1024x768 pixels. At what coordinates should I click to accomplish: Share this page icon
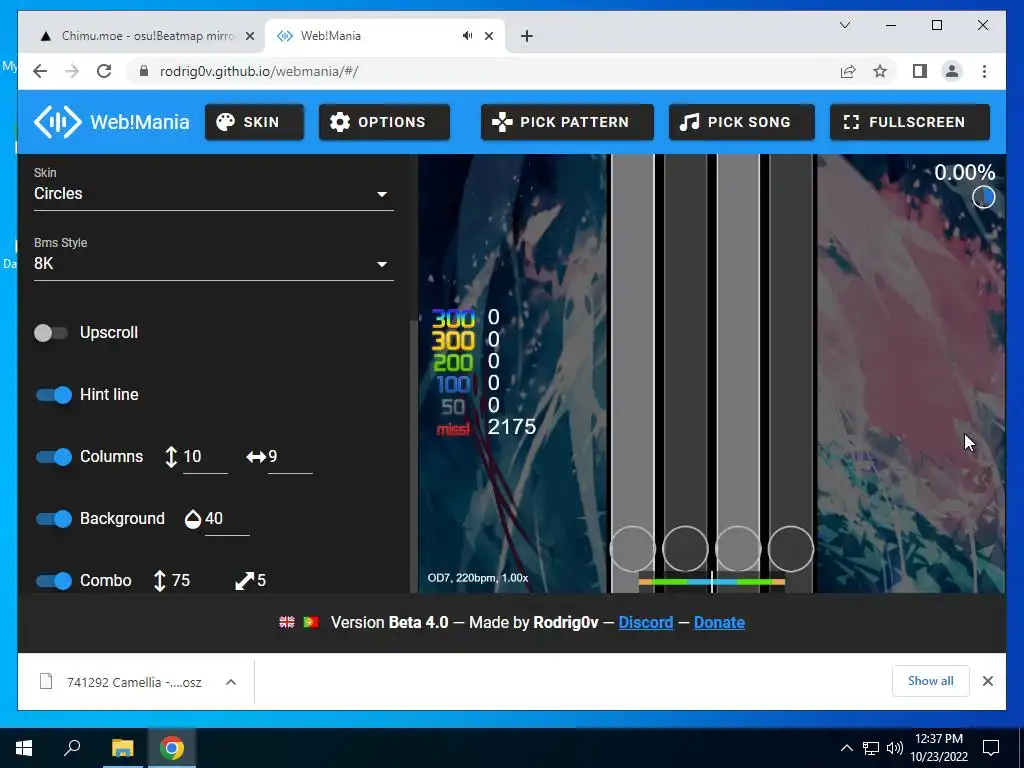click(x=848, y=71)
